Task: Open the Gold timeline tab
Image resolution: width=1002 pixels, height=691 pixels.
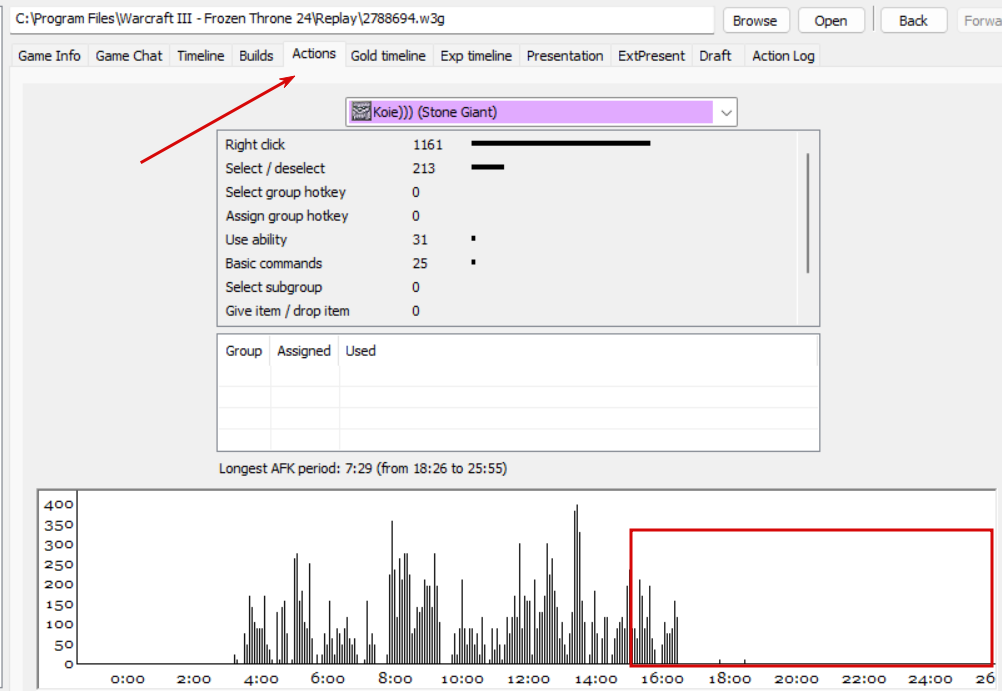Action: (x=388, y=56)
